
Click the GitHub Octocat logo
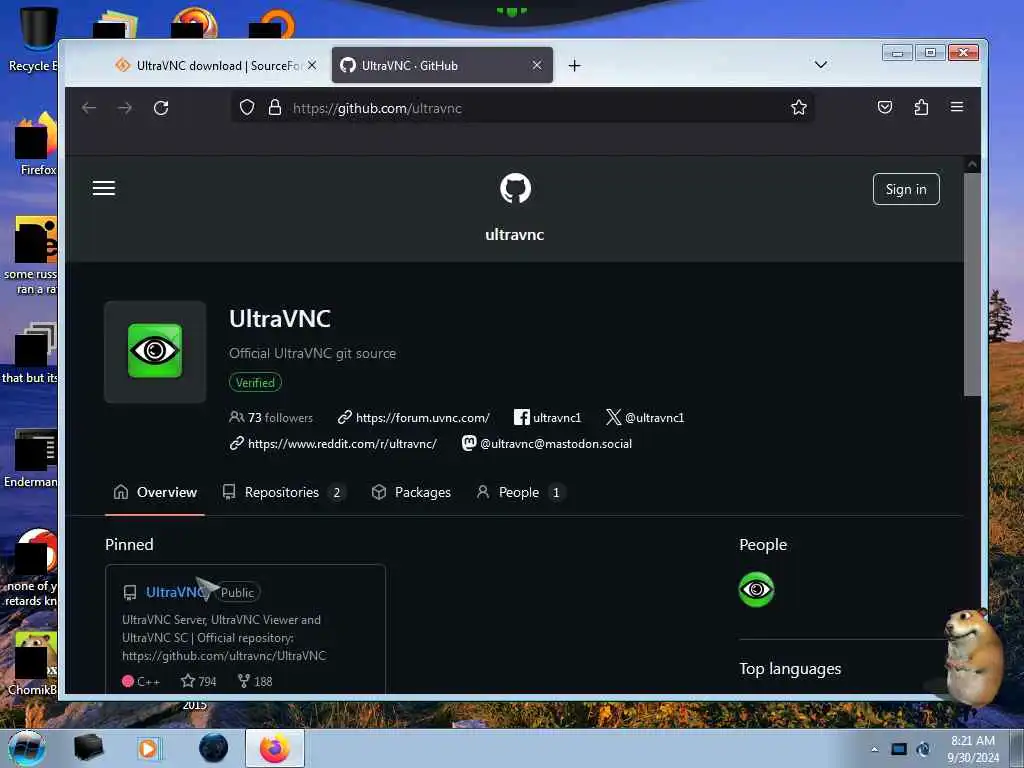(x=515, y=188)
